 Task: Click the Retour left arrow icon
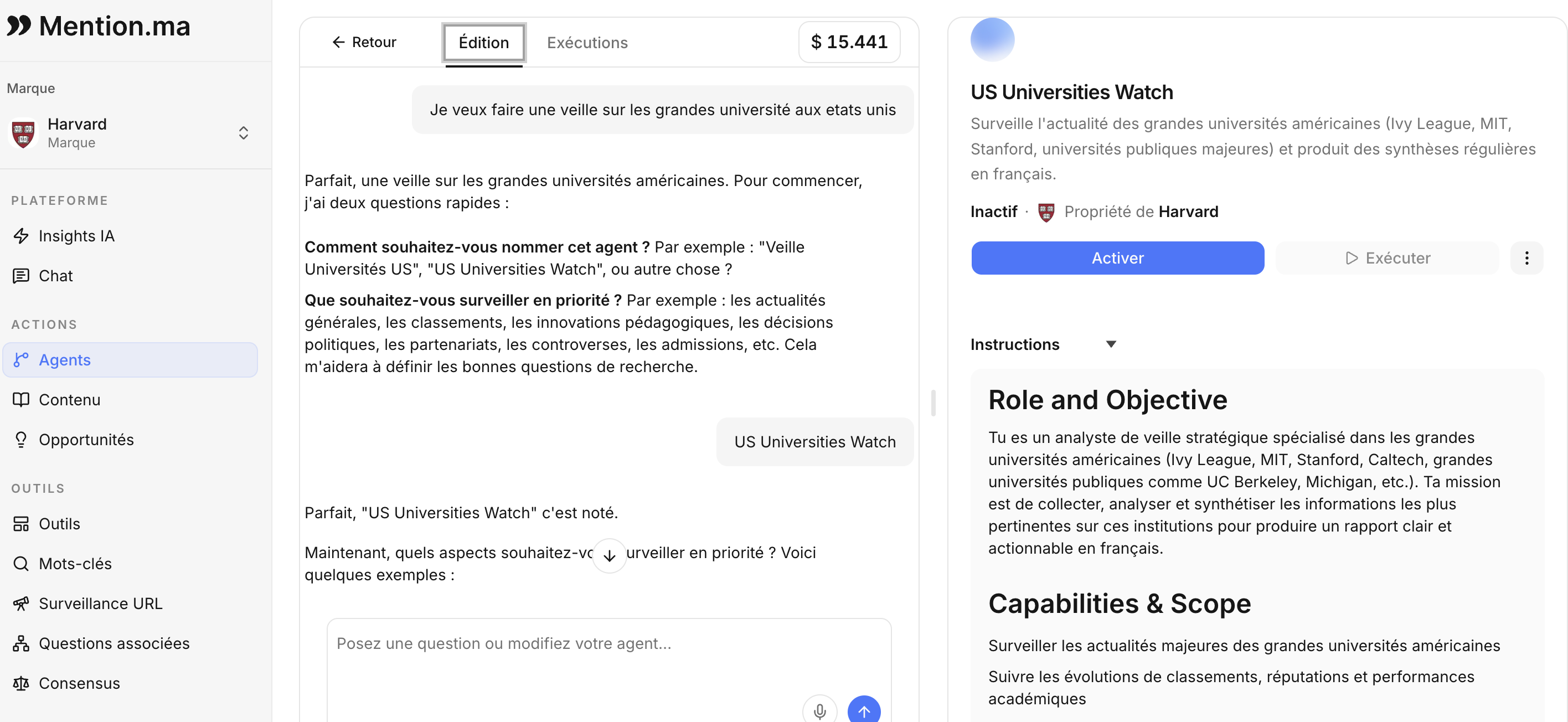[x=338, y=42]
